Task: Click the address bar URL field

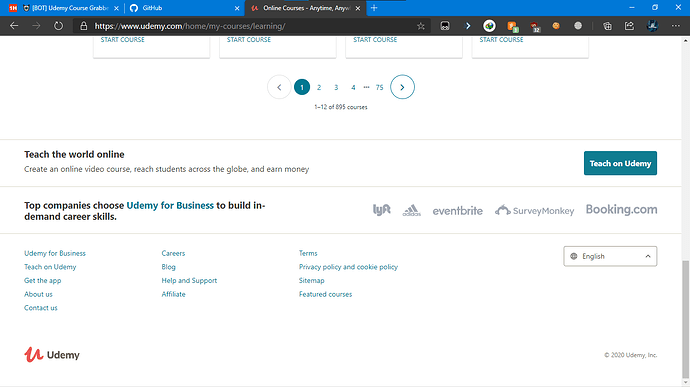Action: [x=253, y=26]
